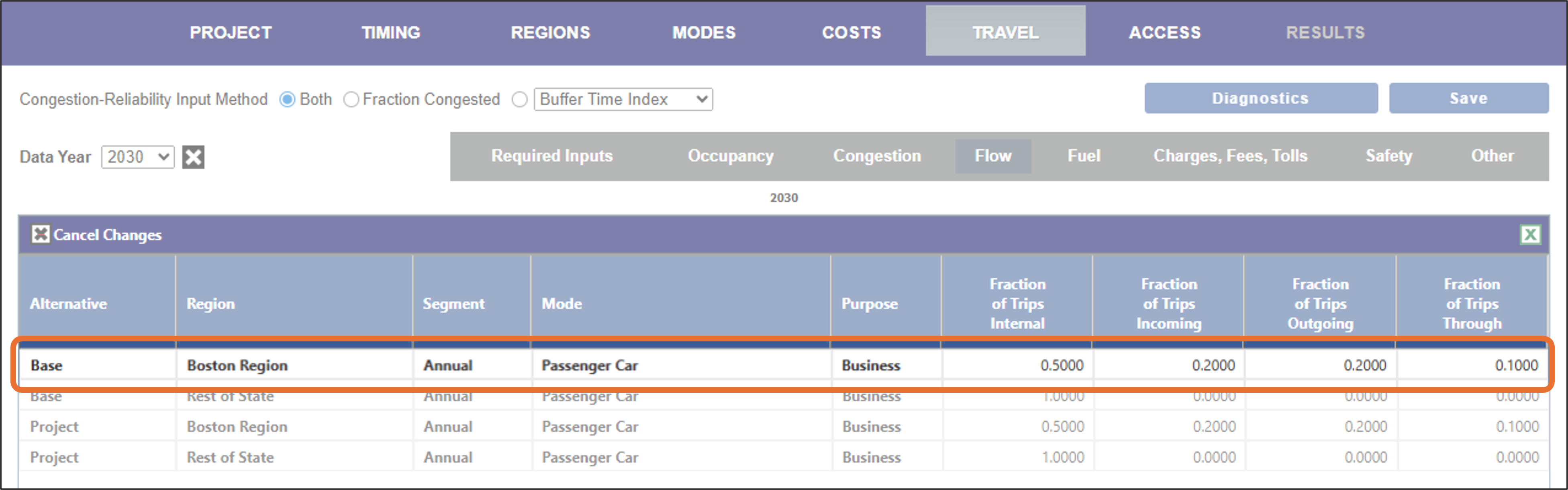1568x490 pixels.
Task: Open the Buffer Time Index dropdown
Action: pyautogui.click(x=623, y=99)
